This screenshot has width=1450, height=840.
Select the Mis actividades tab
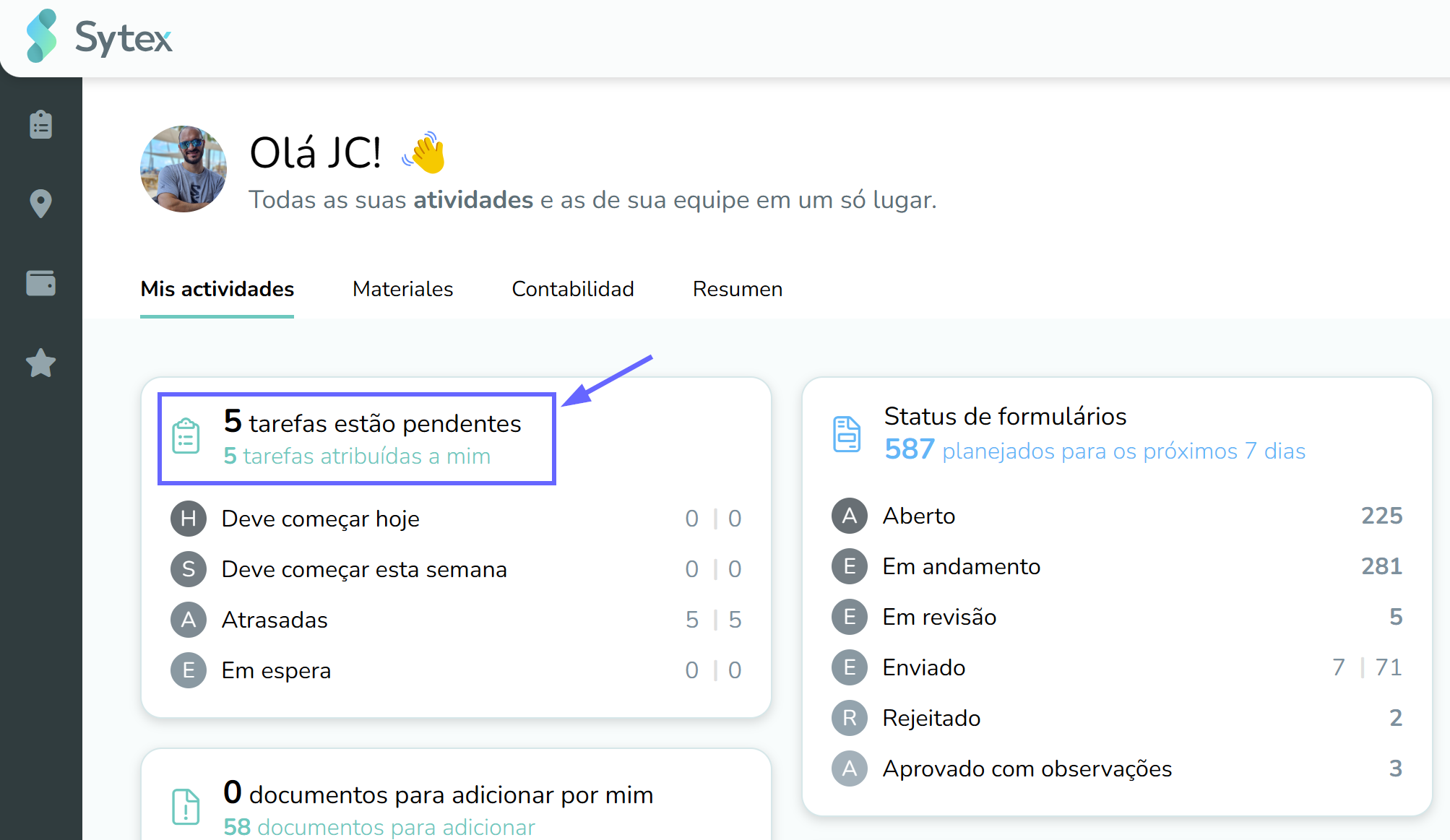point(217,289)
